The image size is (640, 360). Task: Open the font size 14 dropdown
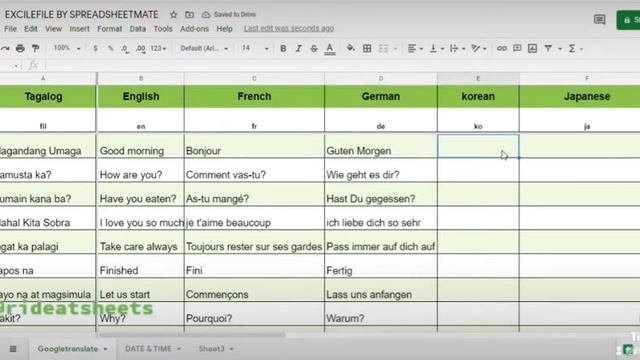255,49
